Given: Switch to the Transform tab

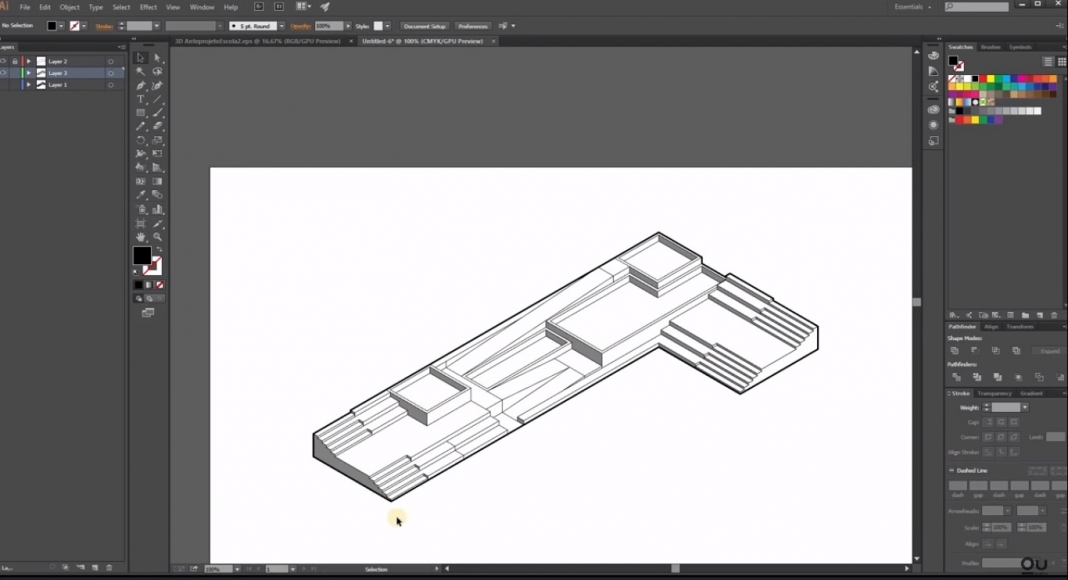Looking at the screenshot, I should (x=1019, y=327).
